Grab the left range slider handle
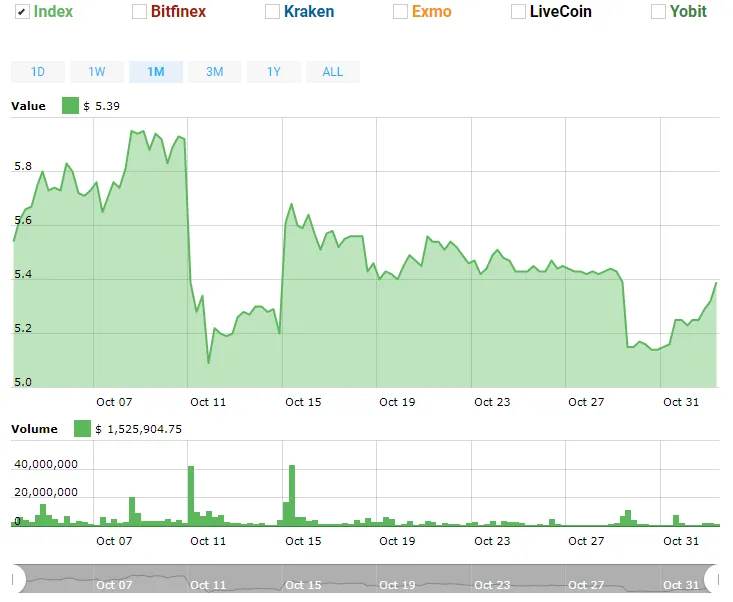 (18, 580)
